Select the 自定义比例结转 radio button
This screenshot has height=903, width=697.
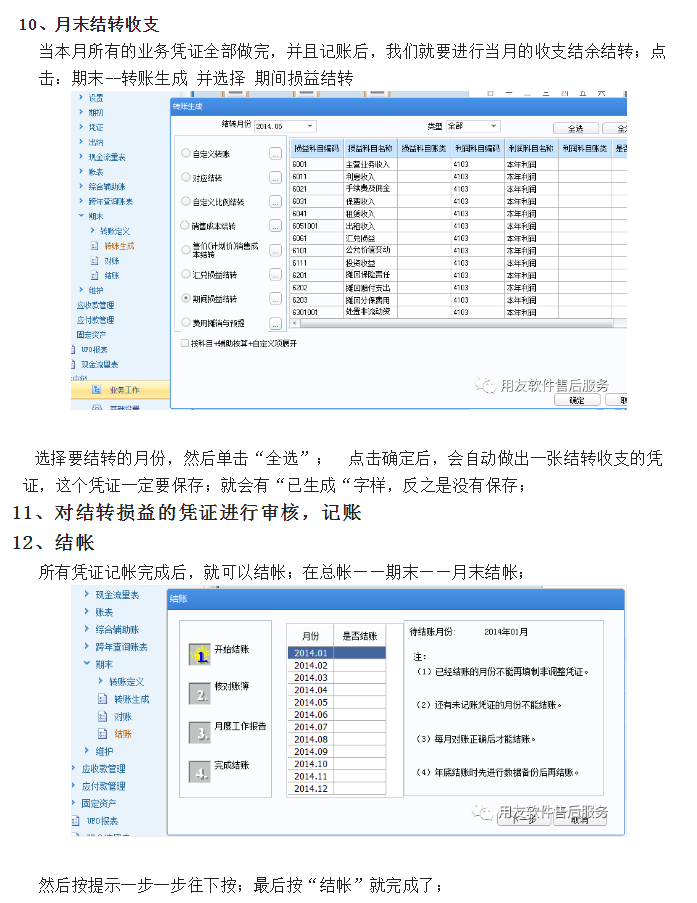click(185, 202)
